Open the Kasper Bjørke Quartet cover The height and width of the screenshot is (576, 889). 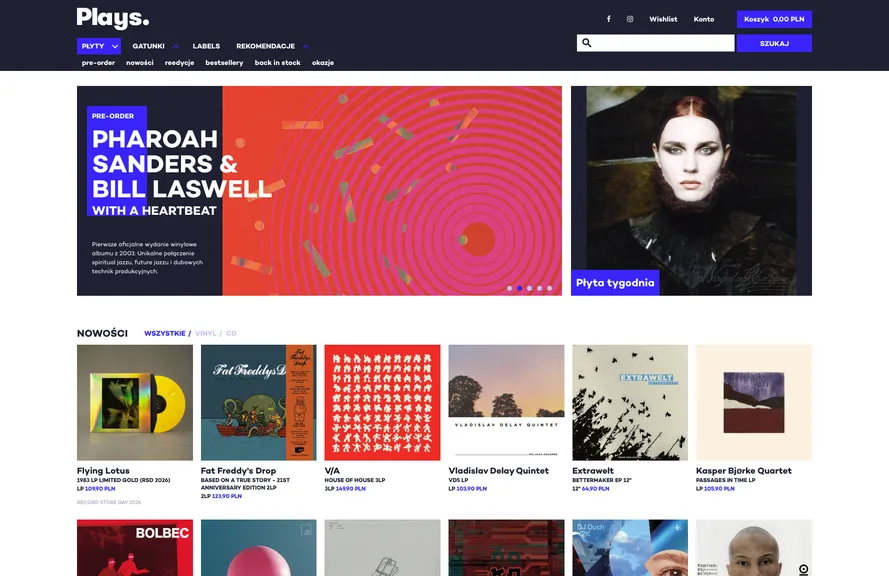click(754, 403)
